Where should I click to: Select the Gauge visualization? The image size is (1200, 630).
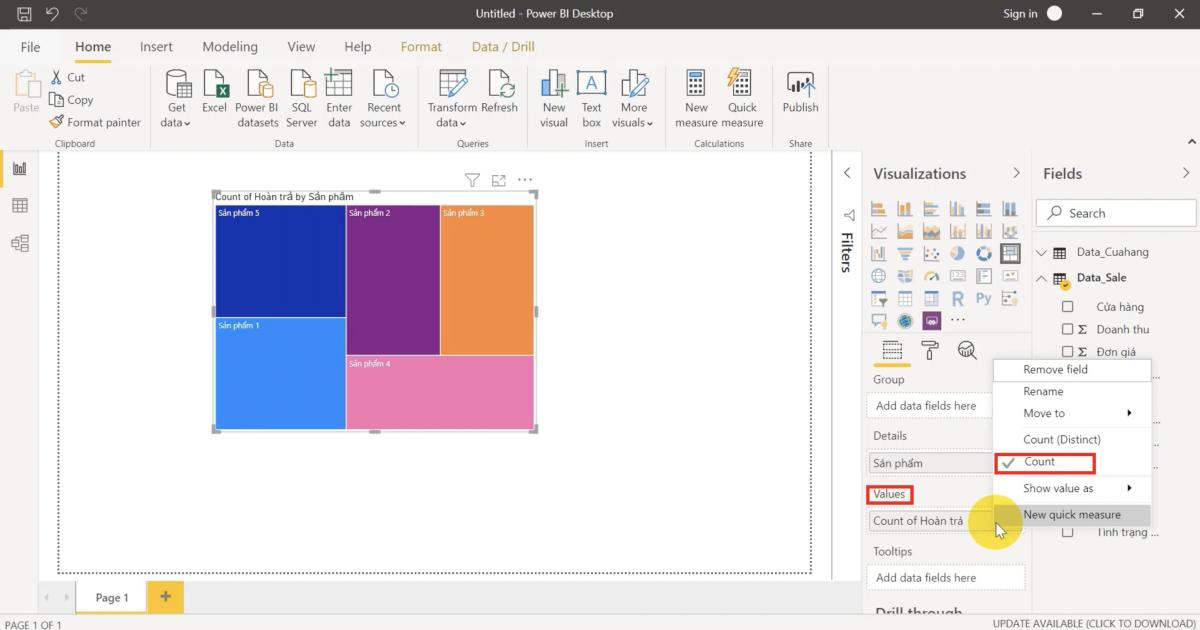(x=931, y=275)
